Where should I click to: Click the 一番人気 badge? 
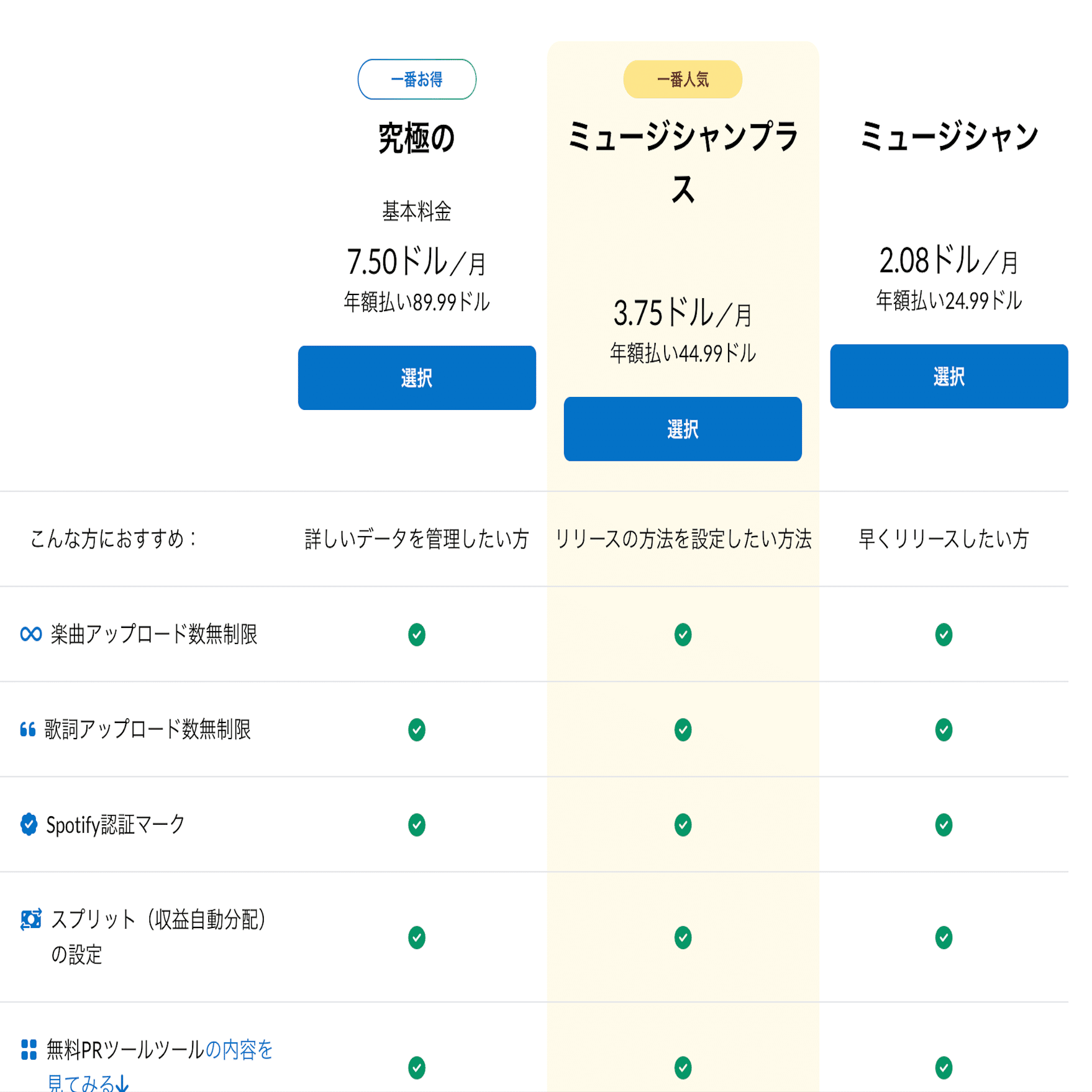[682, 78]
